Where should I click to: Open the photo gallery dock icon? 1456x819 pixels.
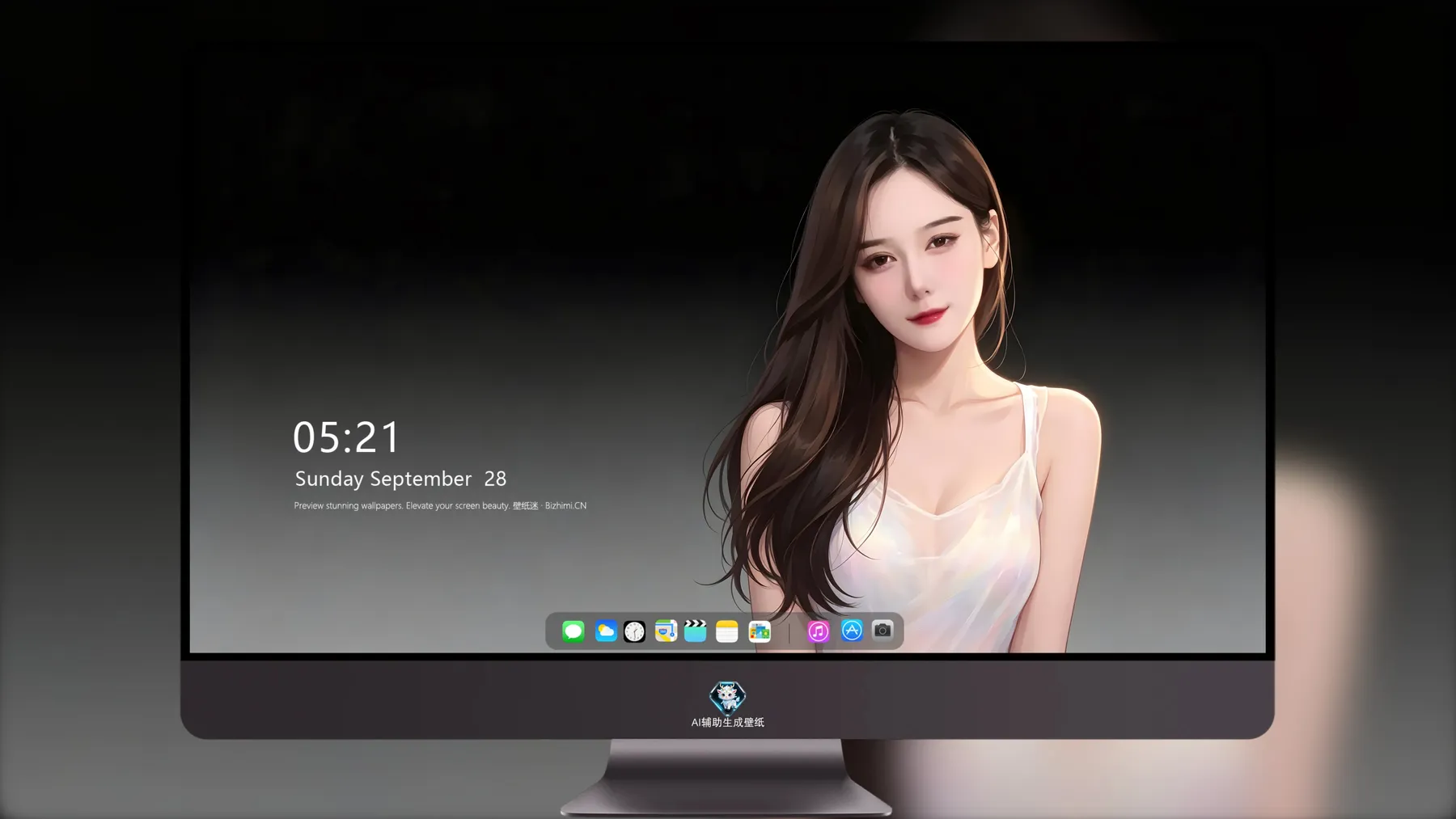coord(760,631)
